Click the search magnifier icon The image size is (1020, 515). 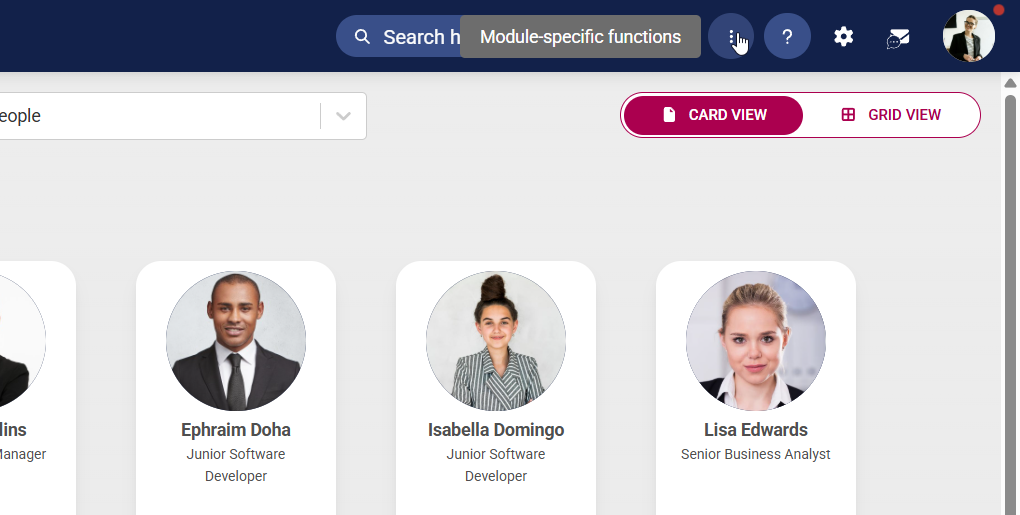[362, 37]
